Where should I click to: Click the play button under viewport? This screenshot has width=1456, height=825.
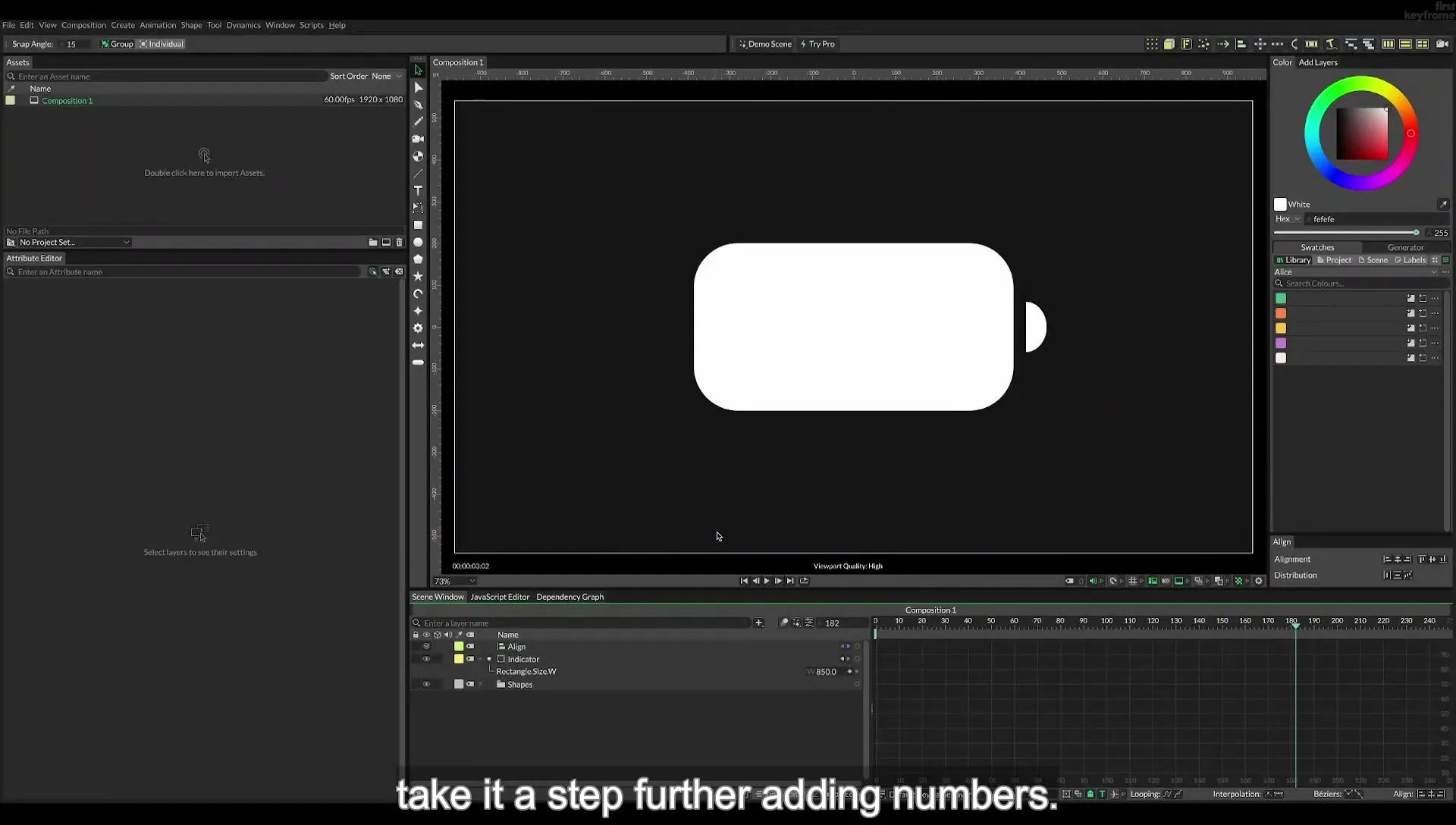[x=767, y=581]
